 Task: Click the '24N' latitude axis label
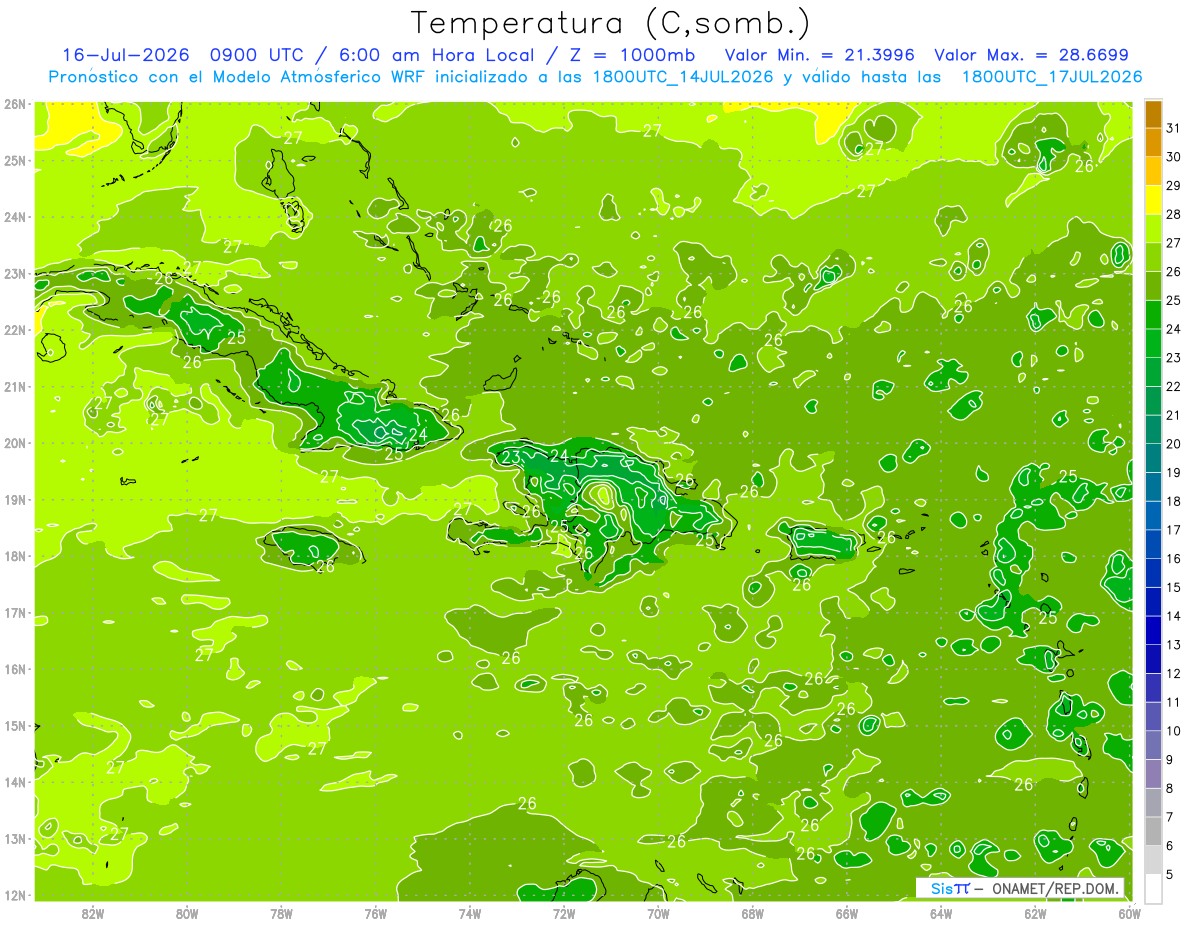[15, 216]
